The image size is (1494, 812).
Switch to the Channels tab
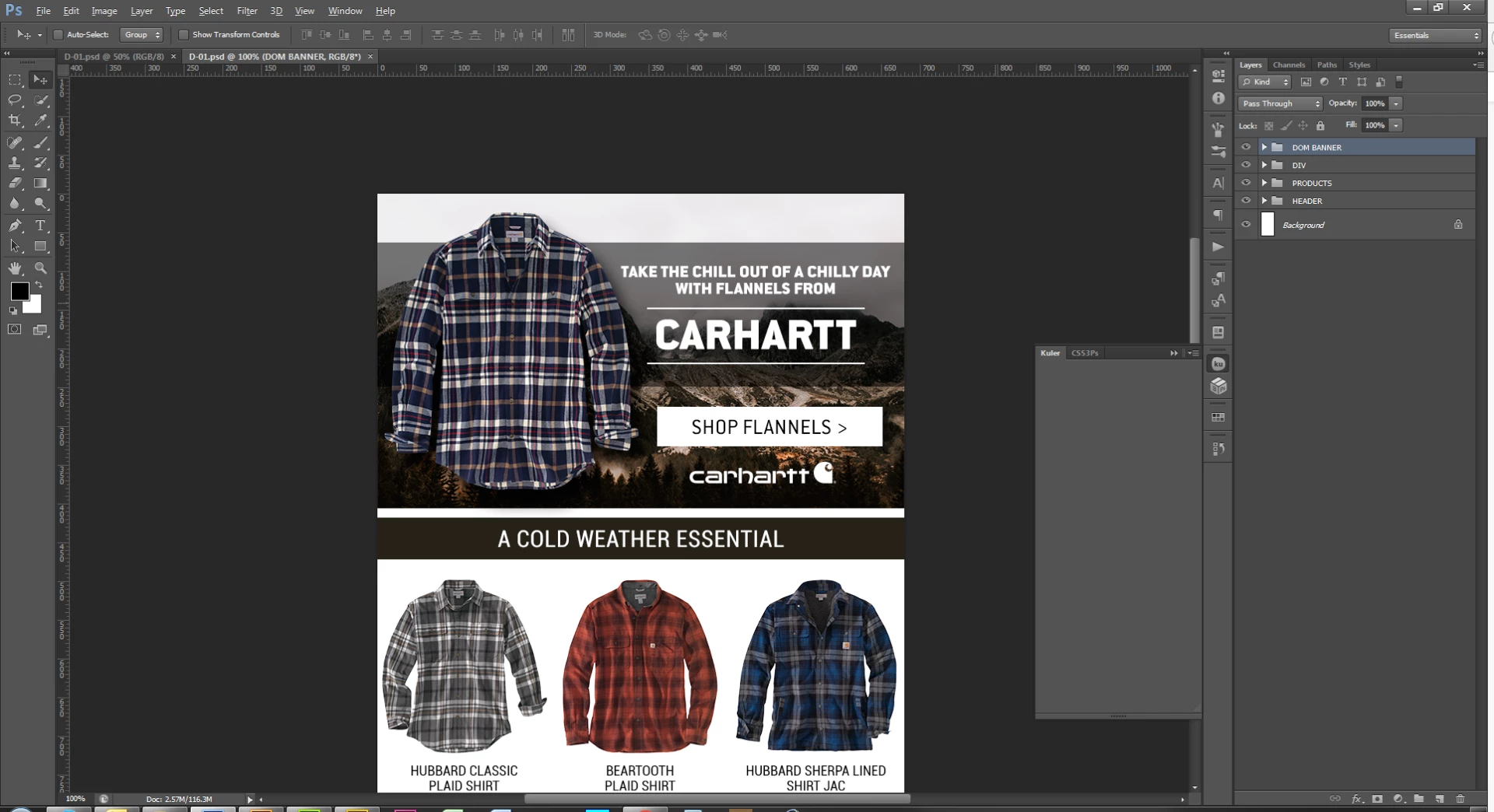[1289, 65]
